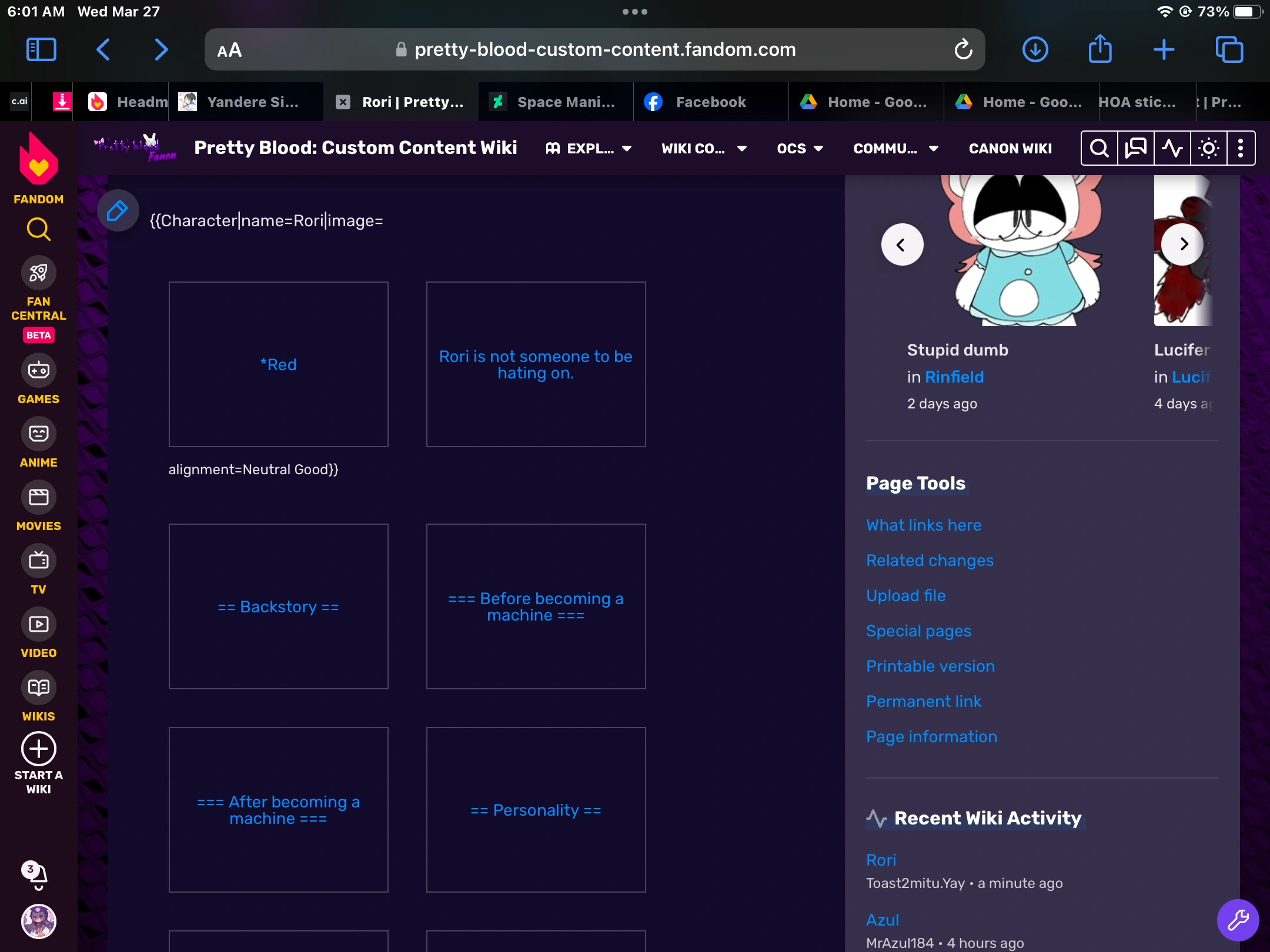This screenshot has height=952, width=1270.
Task: Toggle Safari sidebar panel
Action: click(41, 49)
